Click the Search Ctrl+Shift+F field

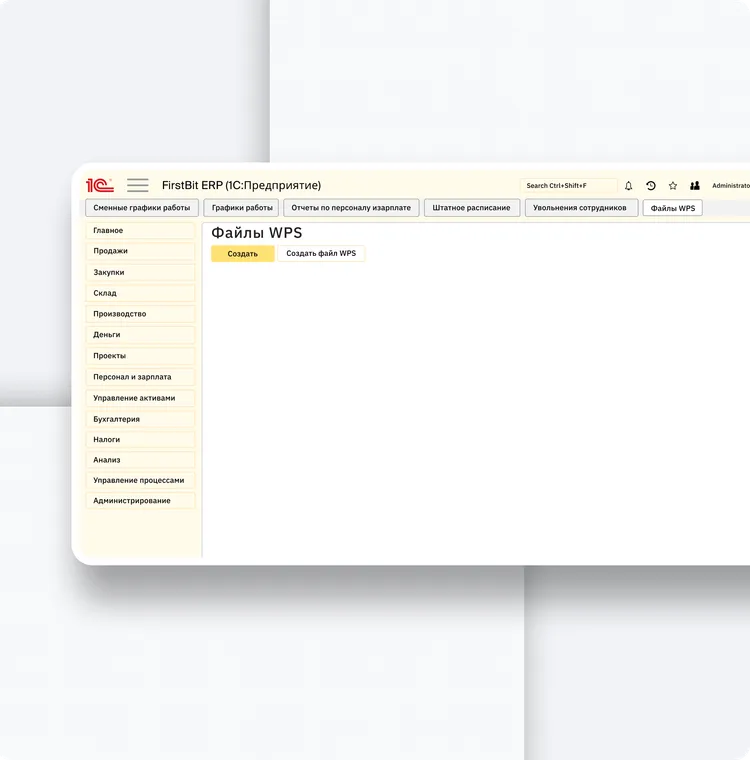tap(568, 186)
